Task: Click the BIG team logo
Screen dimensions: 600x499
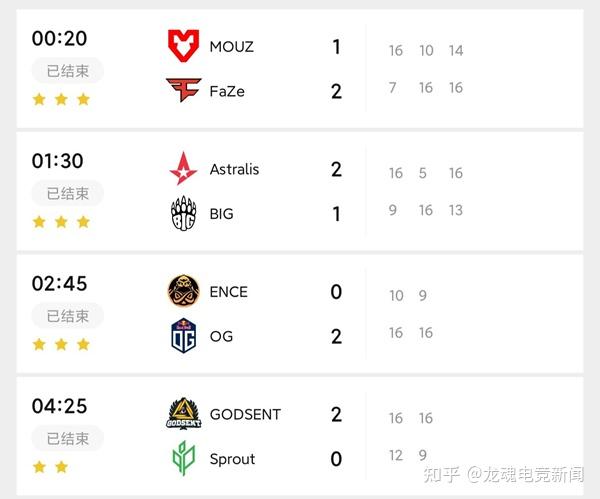Action: point(184,214)
